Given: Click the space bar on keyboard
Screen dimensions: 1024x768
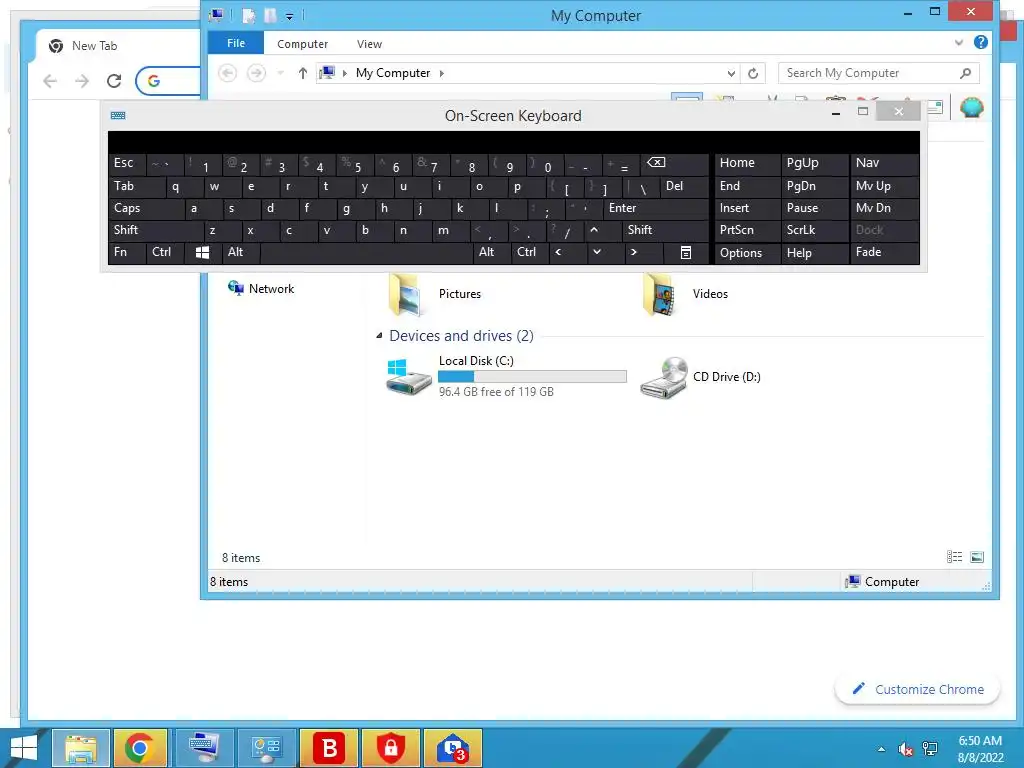Looking at the screenshot, I should (x=366, y=253).
